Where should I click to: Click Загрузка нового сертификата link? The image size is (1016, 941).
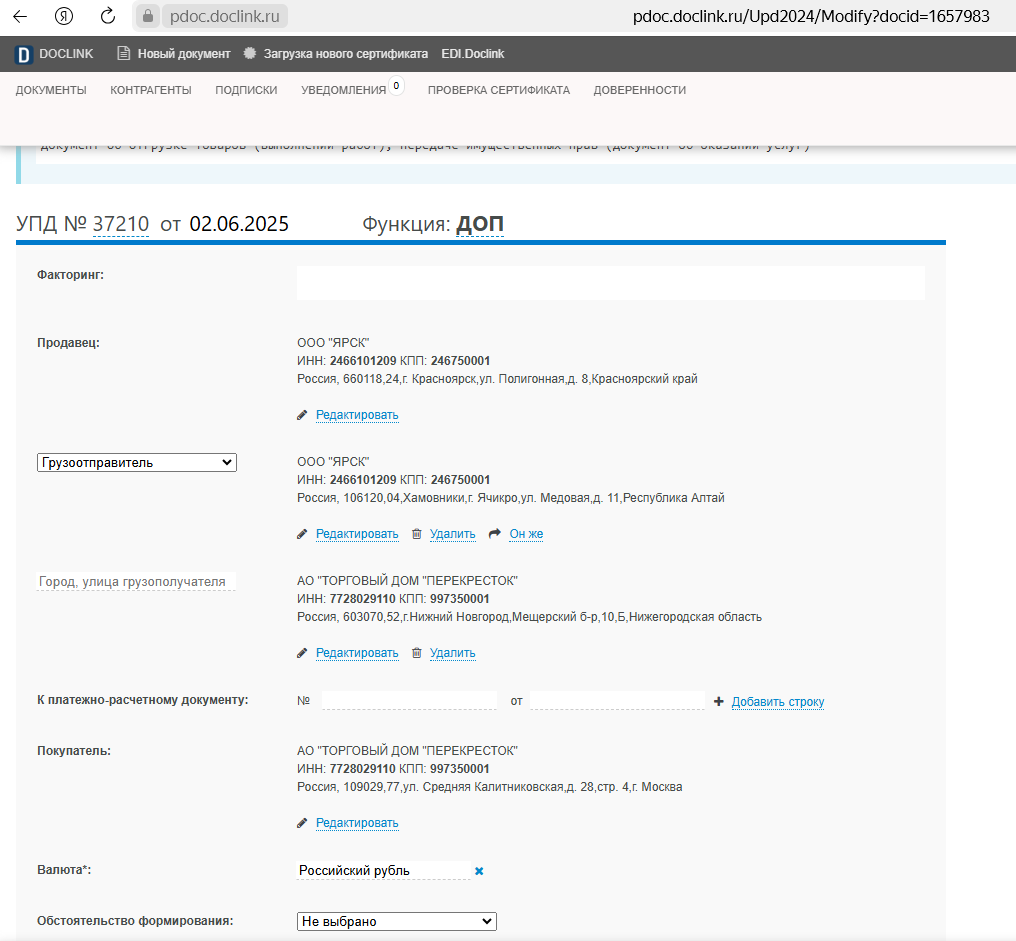click(x=345, y=54)
